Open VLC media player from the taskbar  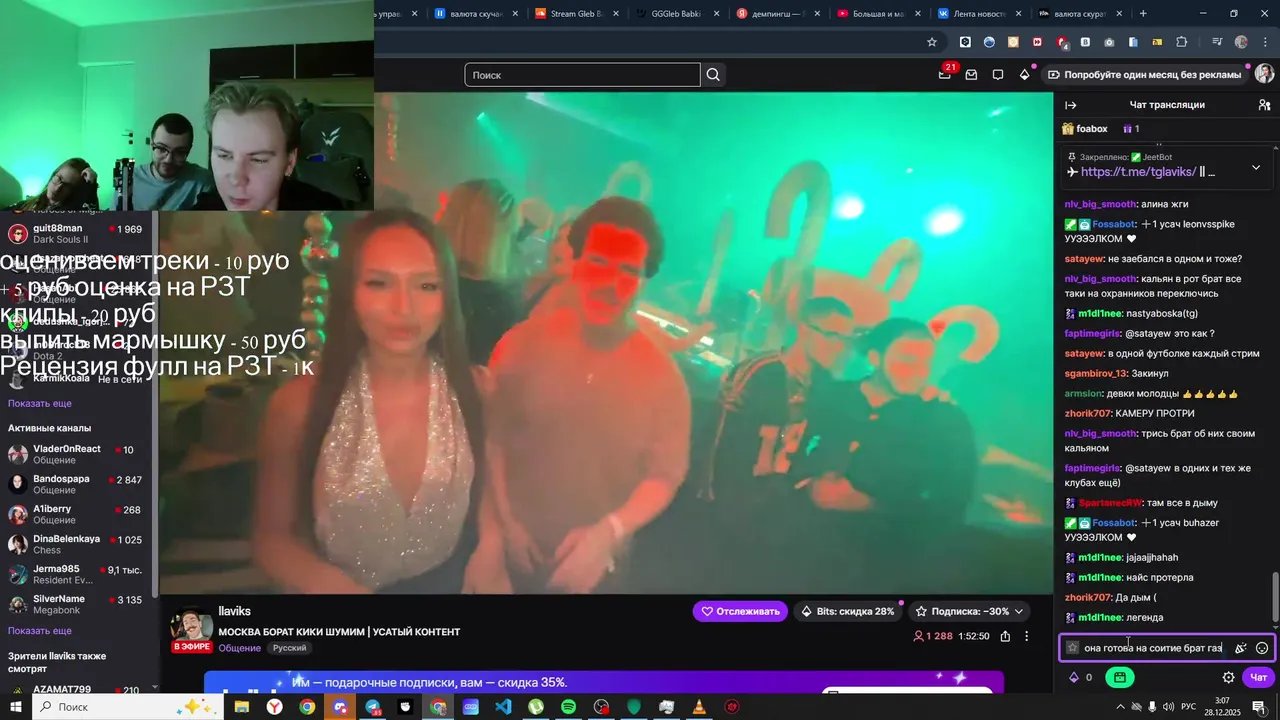point(699,707)
